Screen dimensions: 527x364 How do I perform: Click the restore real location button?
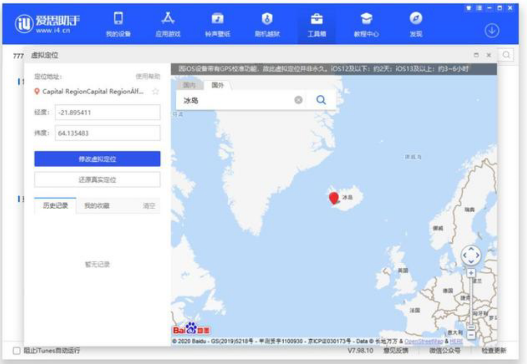point(97,180)
